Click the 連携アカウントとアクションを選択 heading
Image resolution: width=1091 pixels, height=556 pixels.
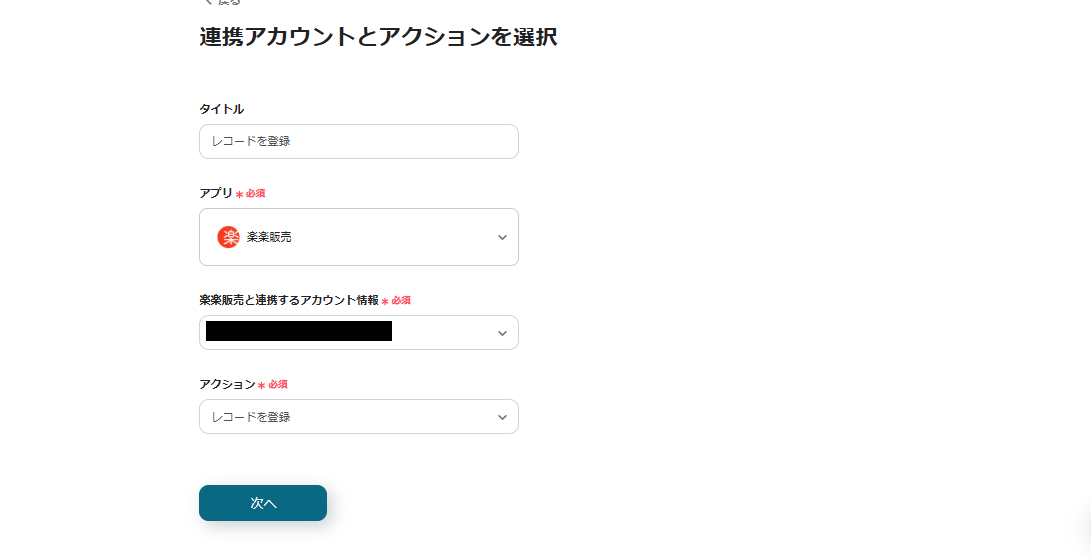pyautogui.click(x=378, y=38)
